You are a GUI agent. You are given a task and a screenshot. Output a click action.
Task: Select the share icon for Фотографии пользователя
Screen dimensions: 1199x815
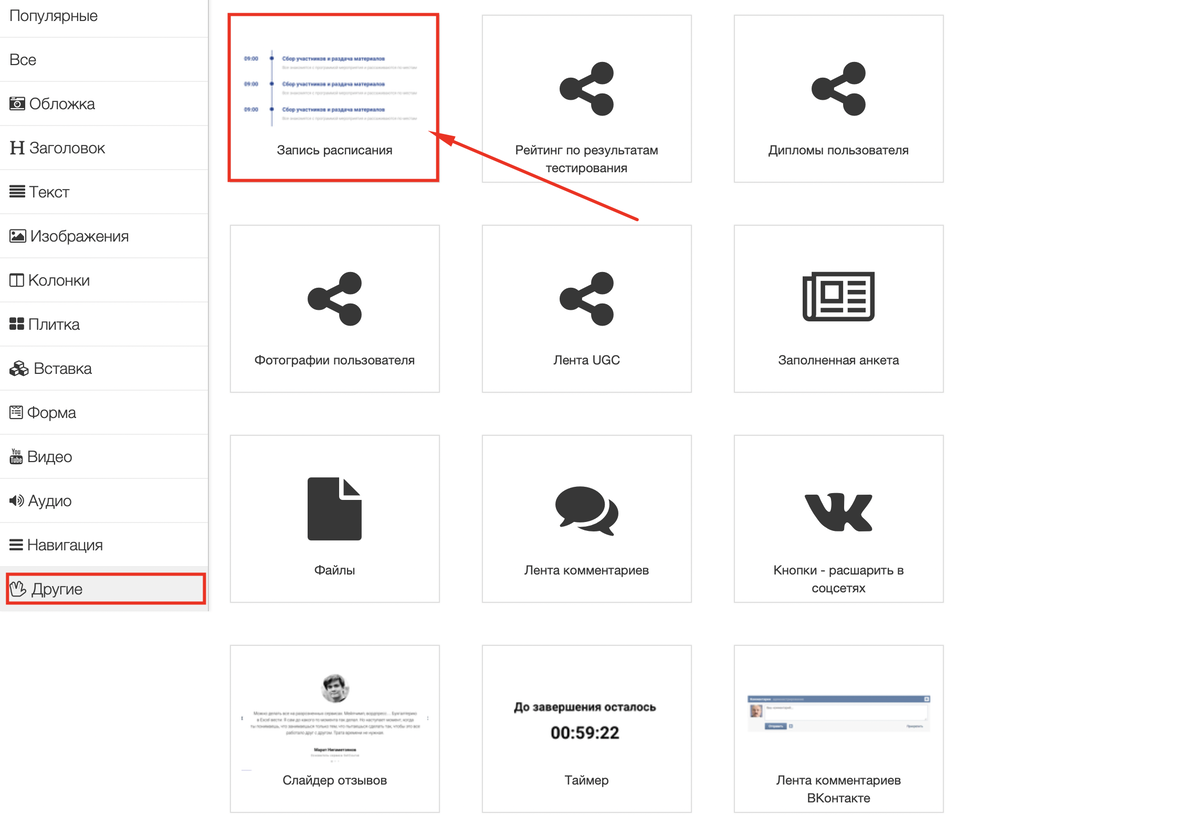tap(335, 298)
